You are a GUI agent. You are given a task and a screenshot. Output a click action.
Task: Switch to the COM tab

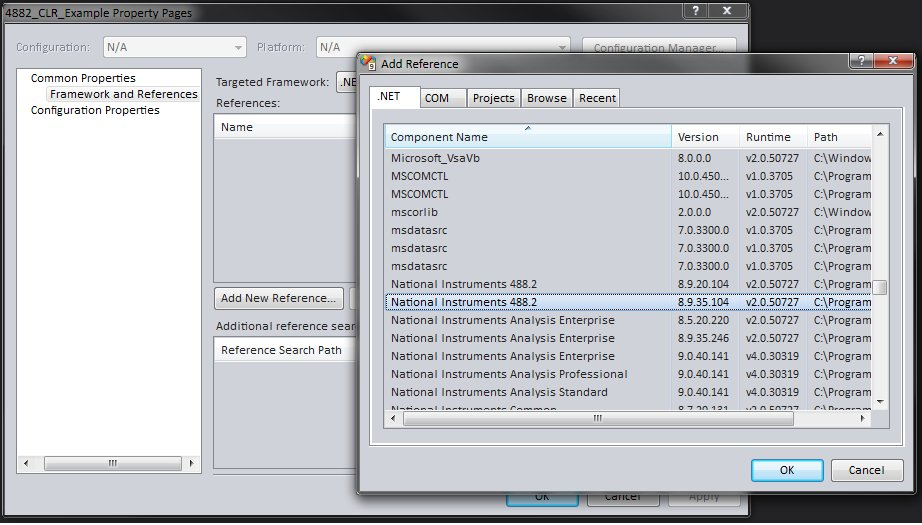[x=436, y=98]
